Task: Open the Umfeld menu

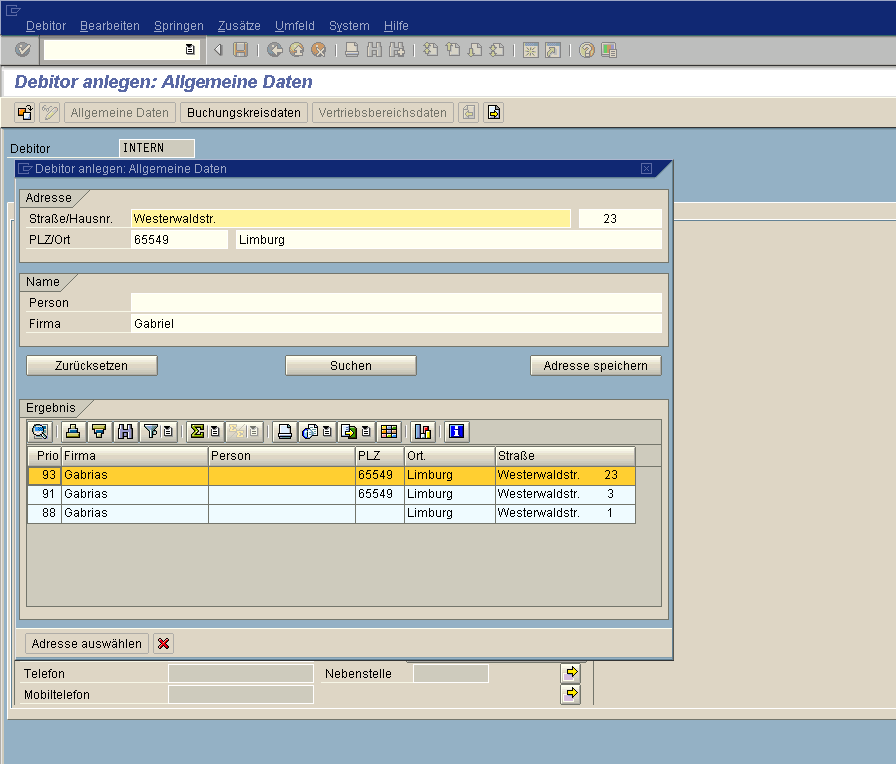Action: tap(295, 26)
